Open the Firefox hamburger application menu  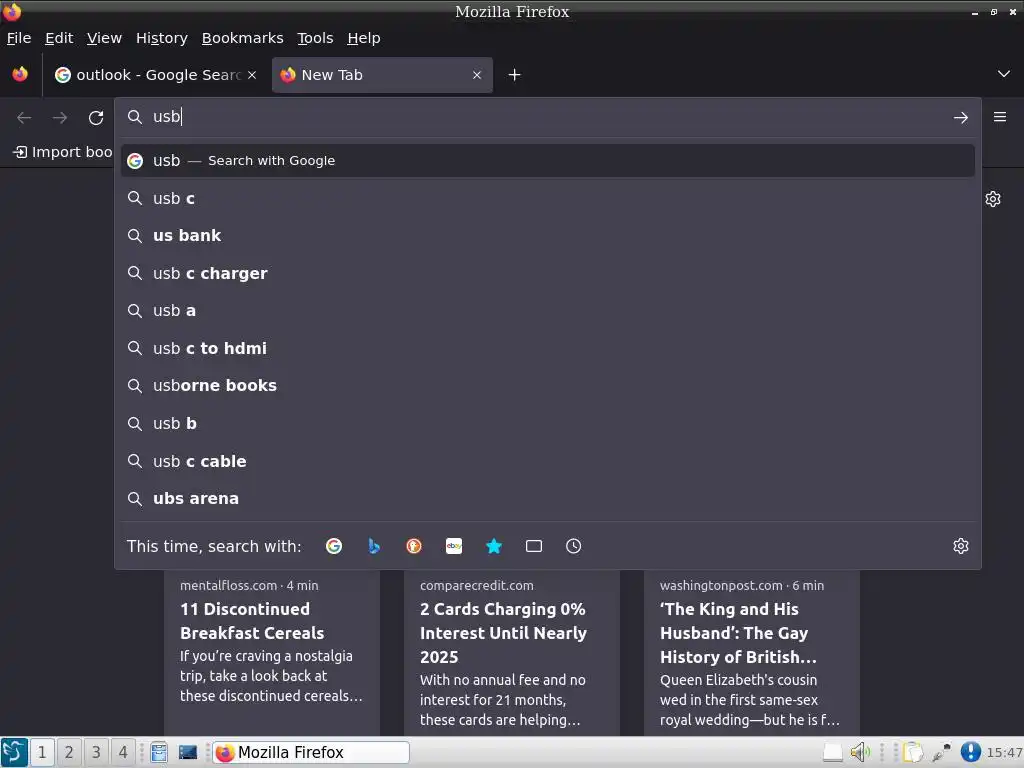[x=1000, y=117]
